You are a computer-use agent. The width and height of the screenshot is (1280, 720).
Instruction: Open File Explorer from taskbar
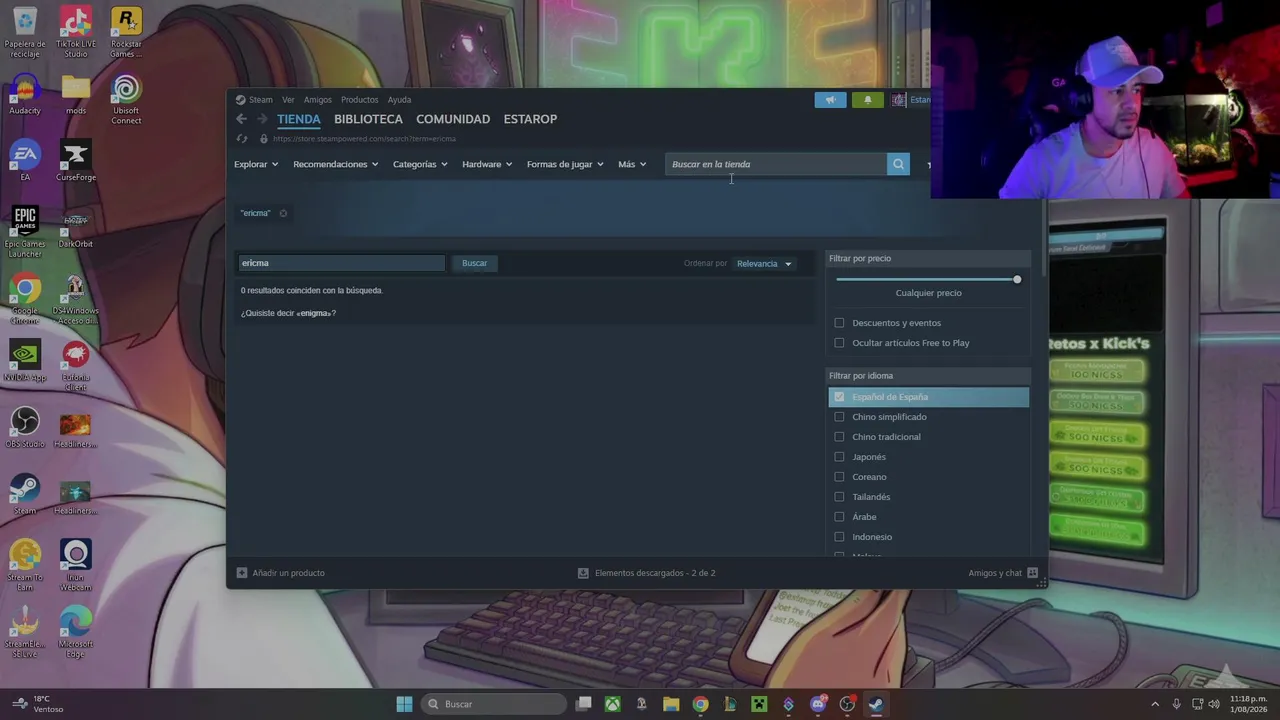click(671, 704)
